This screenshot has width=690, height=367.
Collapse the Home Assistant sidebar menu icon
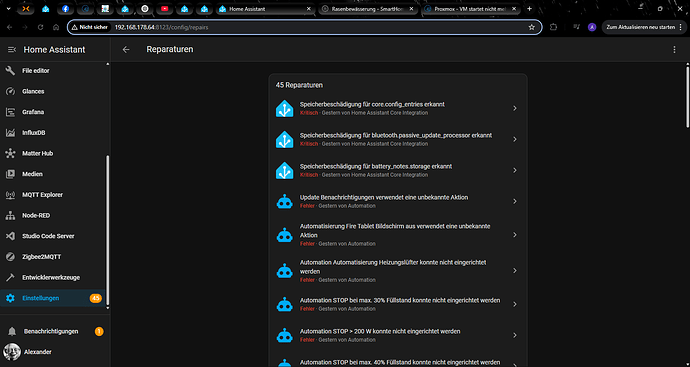click(12, 50)
